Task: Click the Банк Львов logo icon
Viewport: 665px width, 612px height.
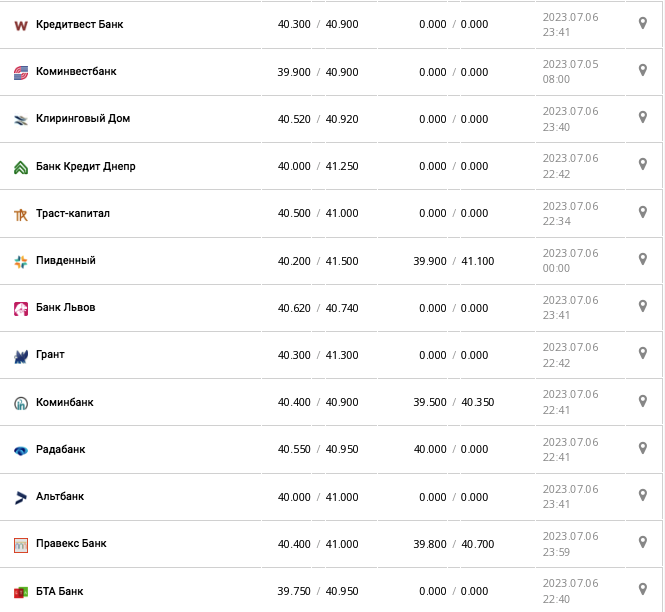Action: pyautogui.click(x=21, y=308)
